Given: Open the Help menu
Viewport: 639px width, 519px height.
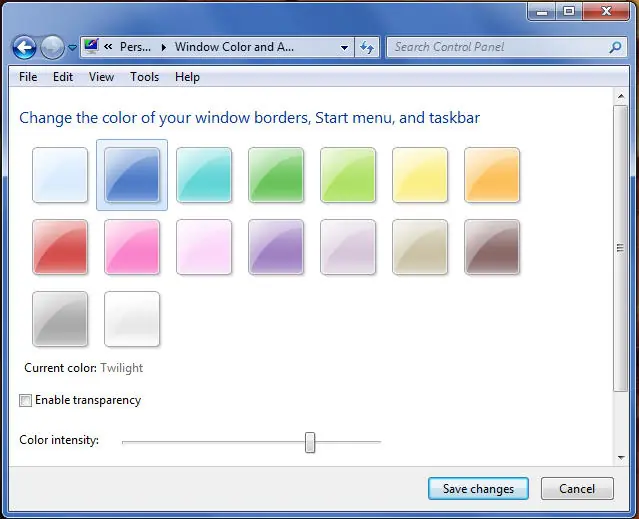Looking at the screenshot, I should click(187, 77).
